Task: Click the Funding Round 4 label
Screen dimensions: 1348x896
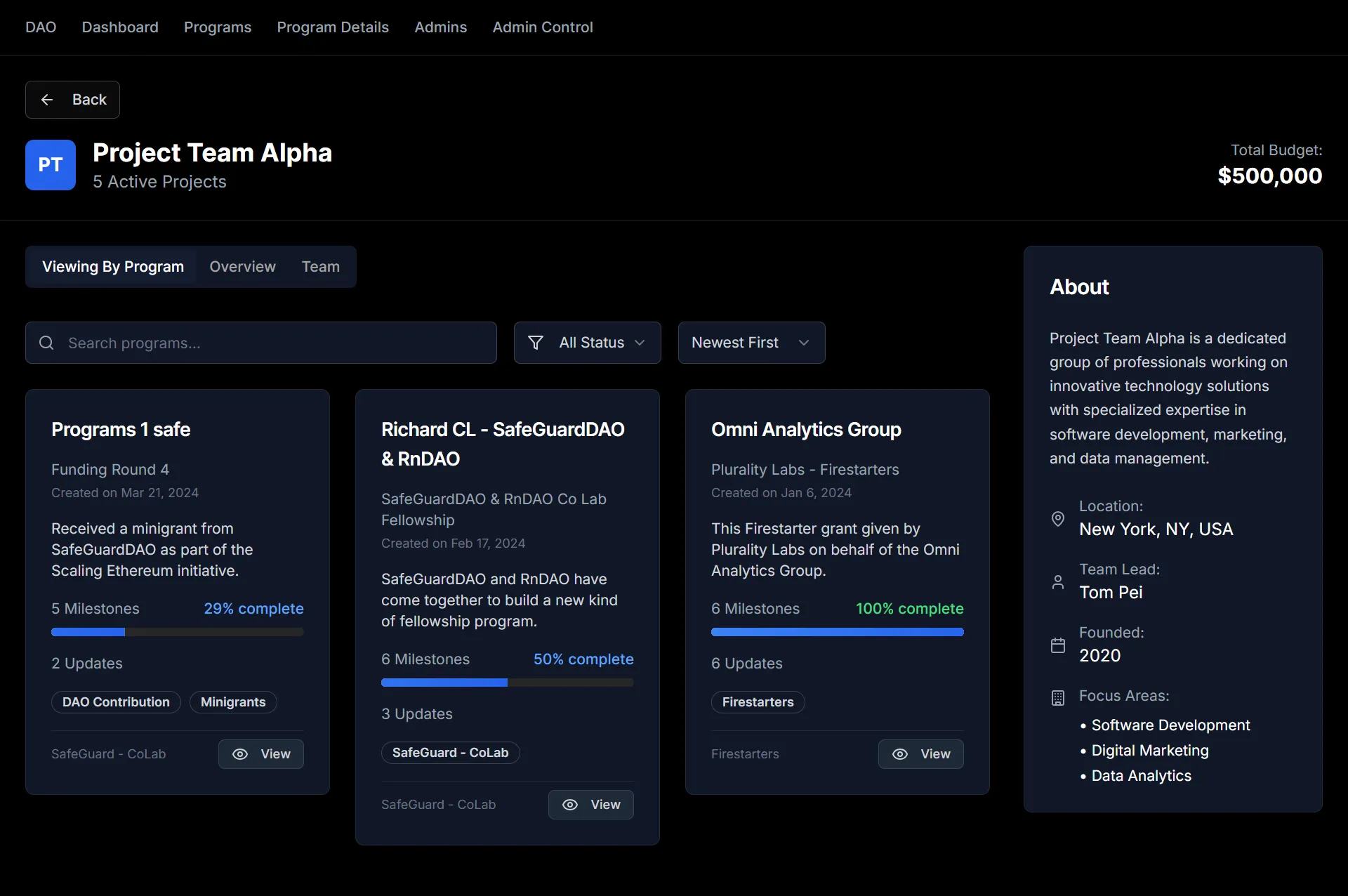Action: click(110, 470)
